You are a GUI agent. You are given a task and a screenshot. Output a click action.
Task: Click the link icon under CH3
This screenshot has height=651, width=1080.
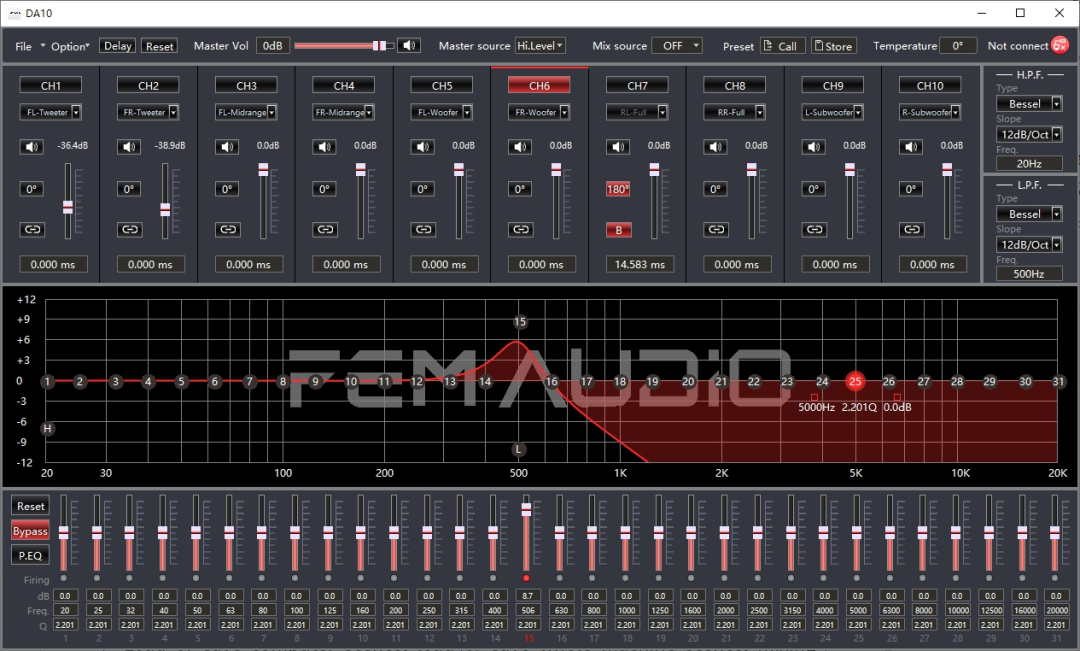coord(228,229)
